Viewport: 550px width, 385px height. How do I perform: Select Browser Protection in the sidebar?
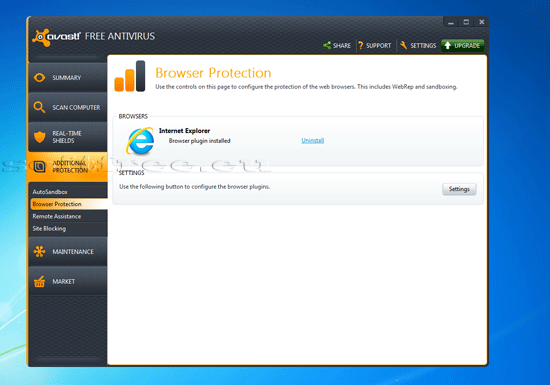click(x=69, y=204)
